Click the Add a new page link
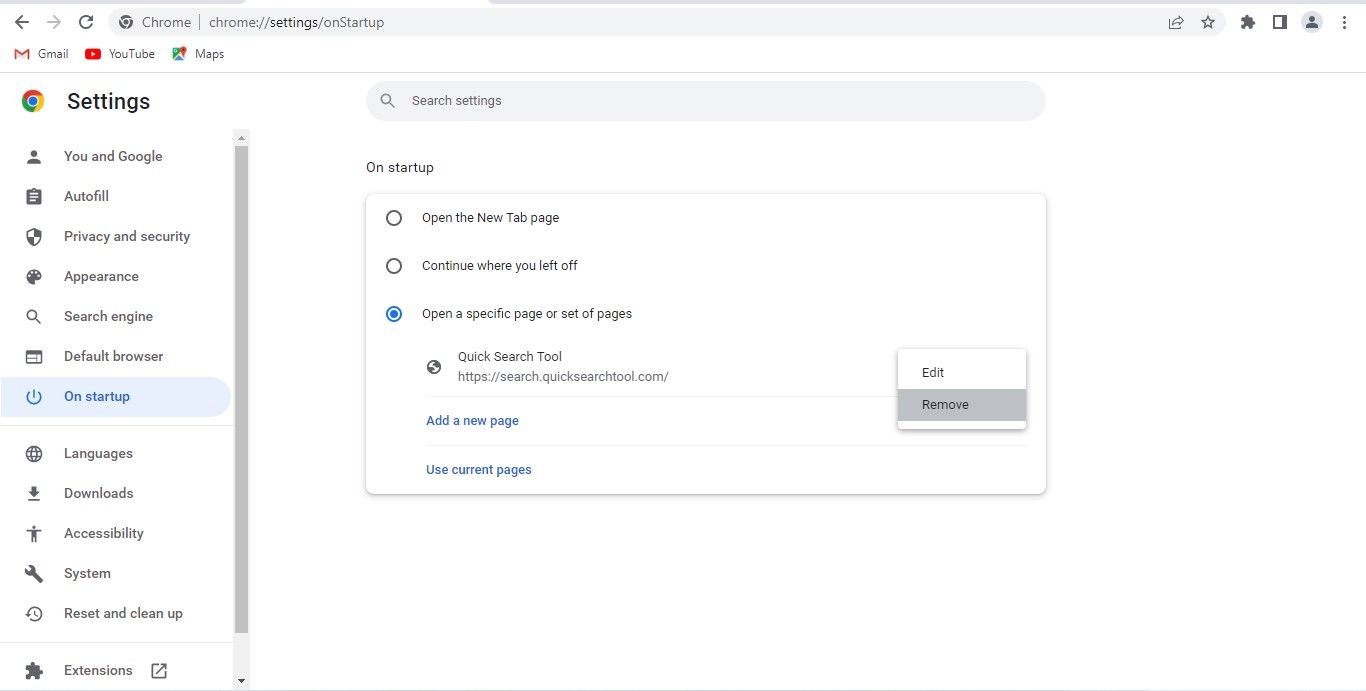The height and width of the screenshot is (691, 1366). pos(472,420)
